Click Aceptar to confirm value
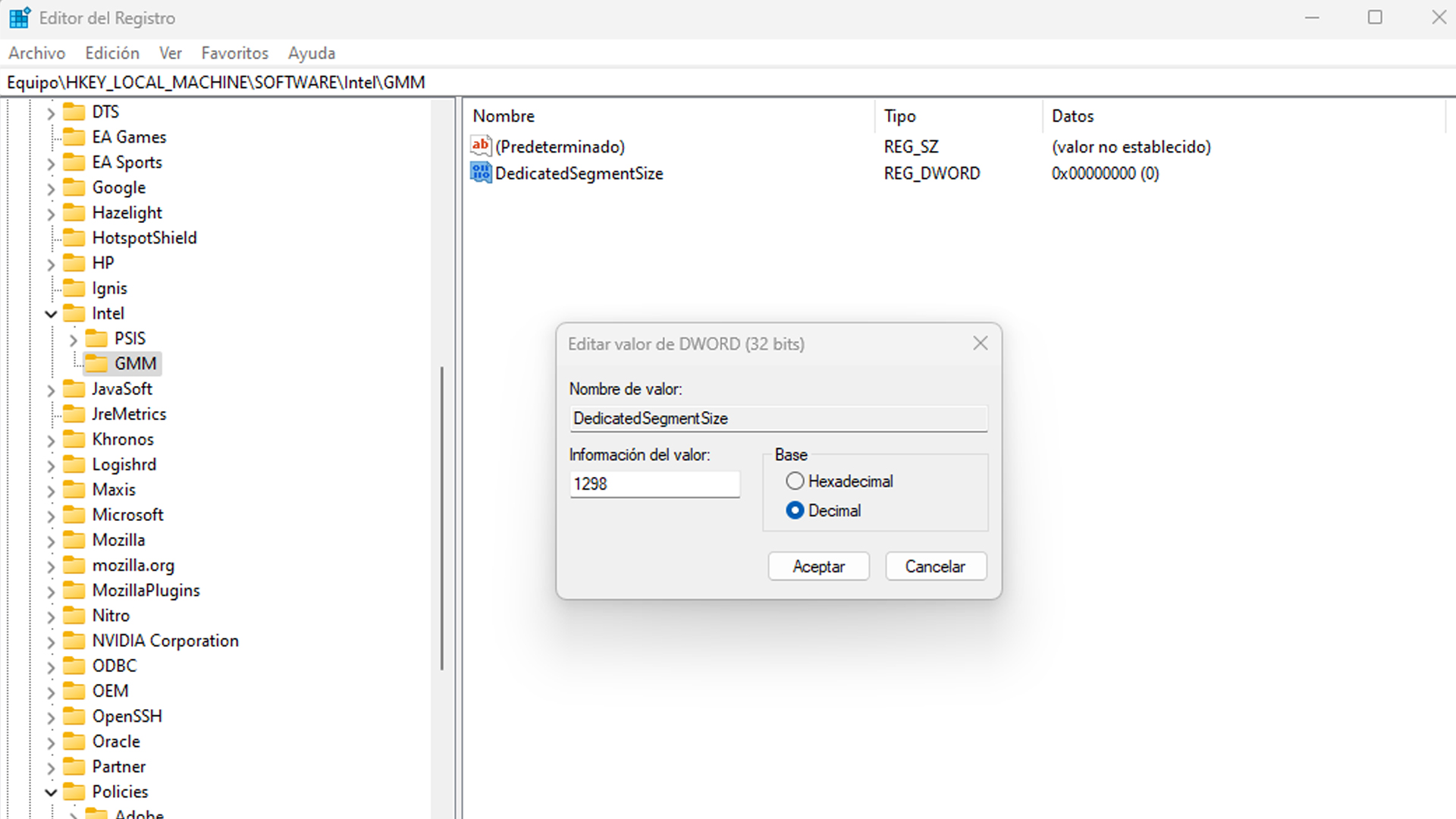The width and height of the screenshot is (1456, 819). click(818, 566)
